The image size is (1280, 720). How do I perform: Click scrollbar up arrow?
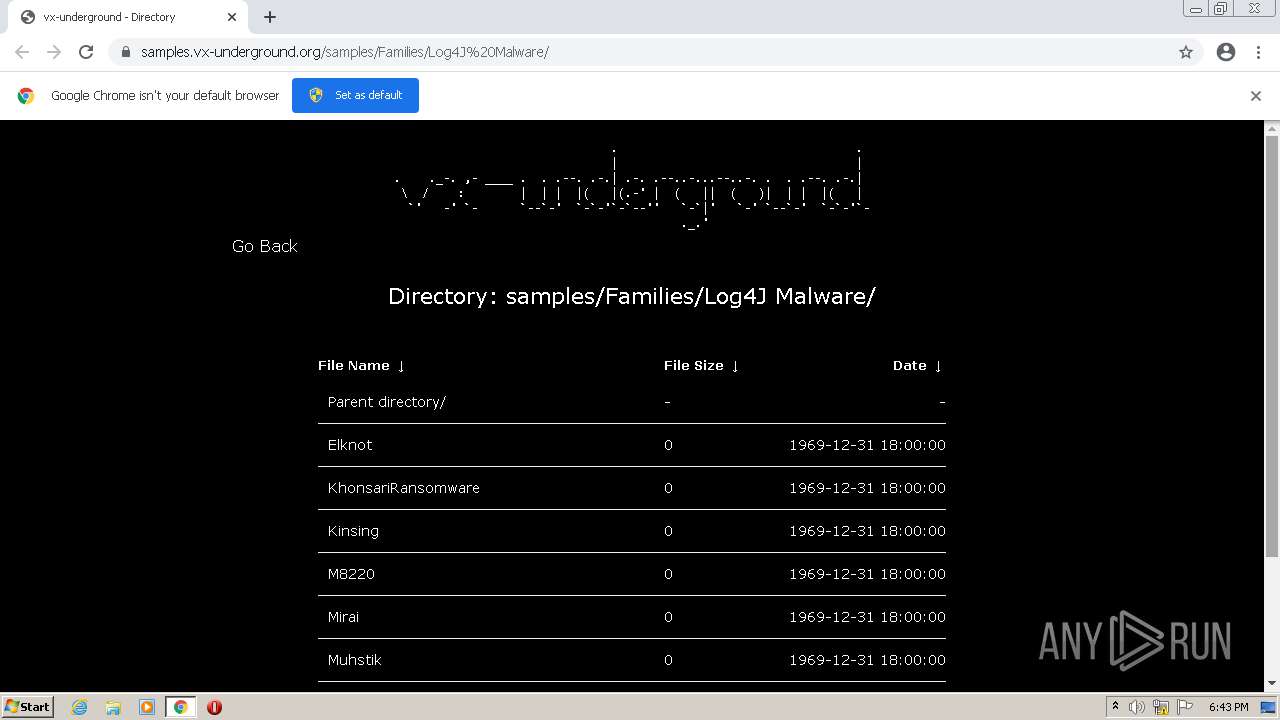[x=1272, y=128]
